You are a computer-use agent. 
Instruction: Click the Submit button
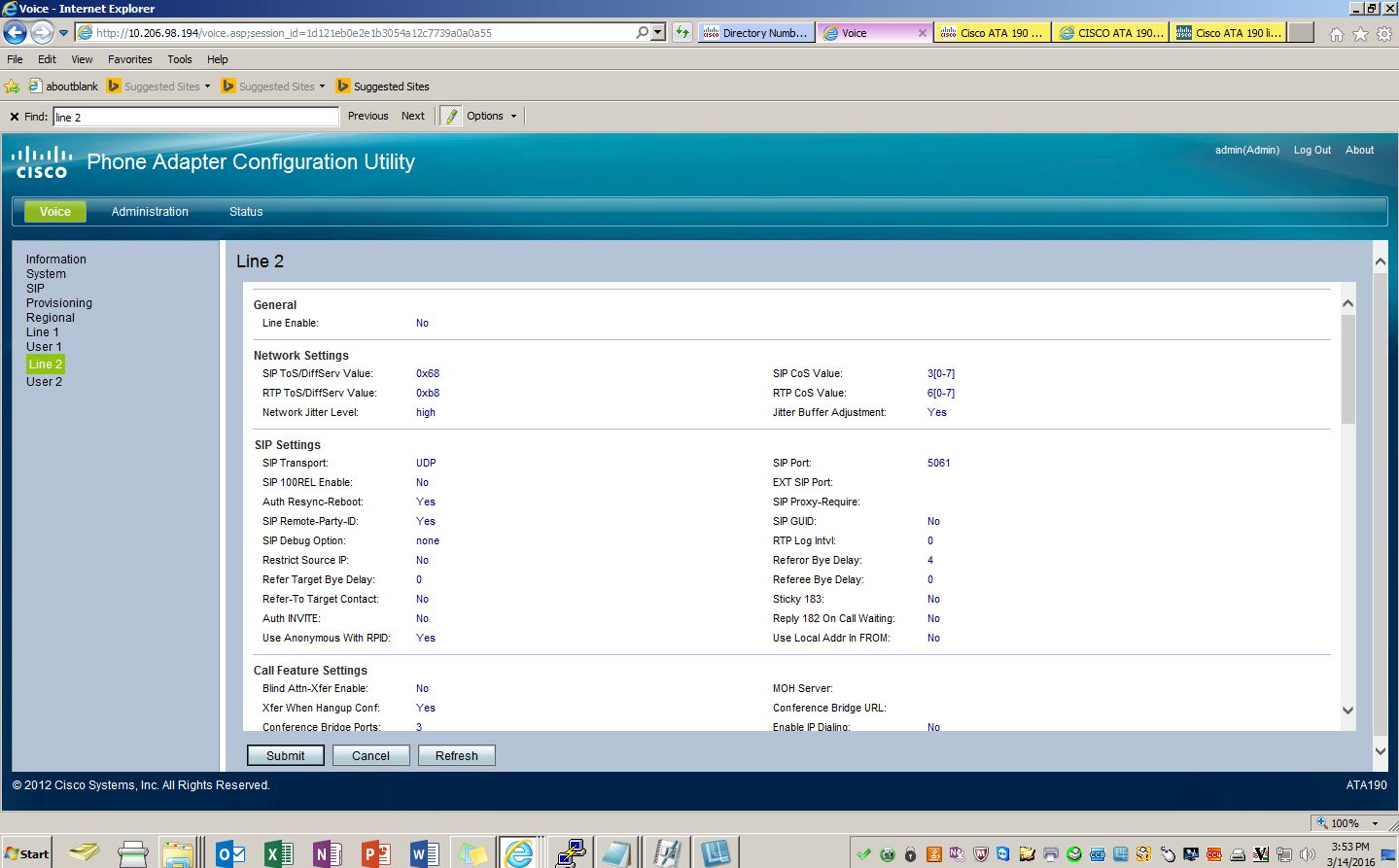click(x=286, y=755)
